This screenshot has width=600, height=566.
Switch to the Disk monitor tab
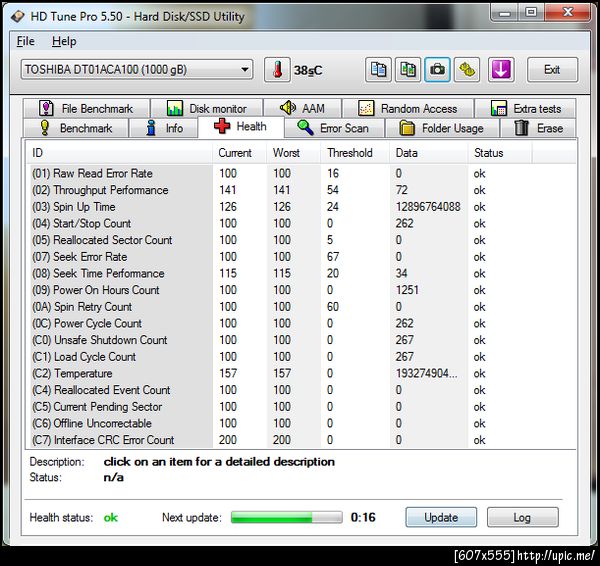click(207, 108)
